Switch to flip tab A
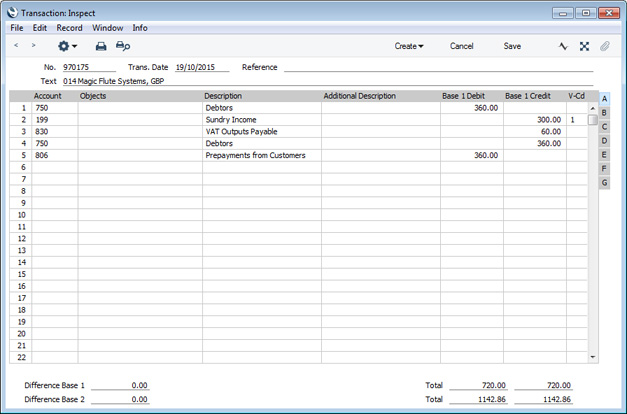Image resolution: width=627 pixels, height=414 pixels. (604, 98)
